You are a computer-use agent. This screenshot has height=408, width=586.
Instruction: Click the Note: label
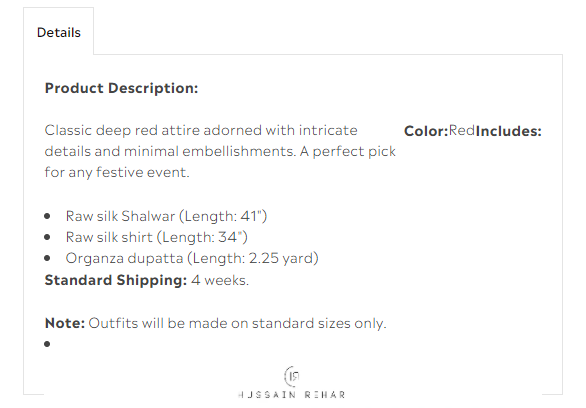pyautogui.click(x=65, y=323)
